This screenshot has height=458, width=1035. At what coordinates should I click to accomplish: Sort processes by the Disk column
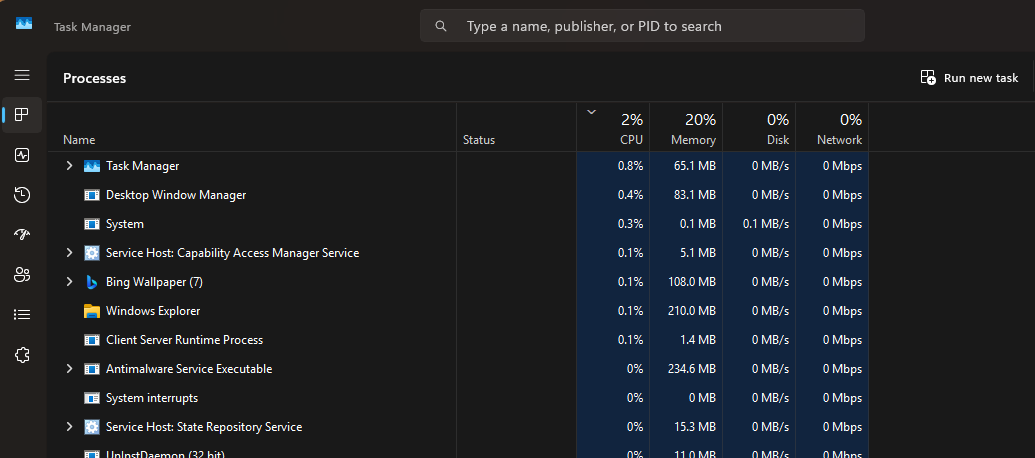point(759,127)
